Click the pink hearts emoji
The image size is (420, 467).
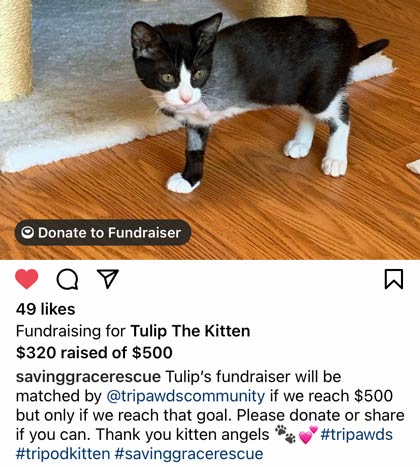tap(308, 435)
